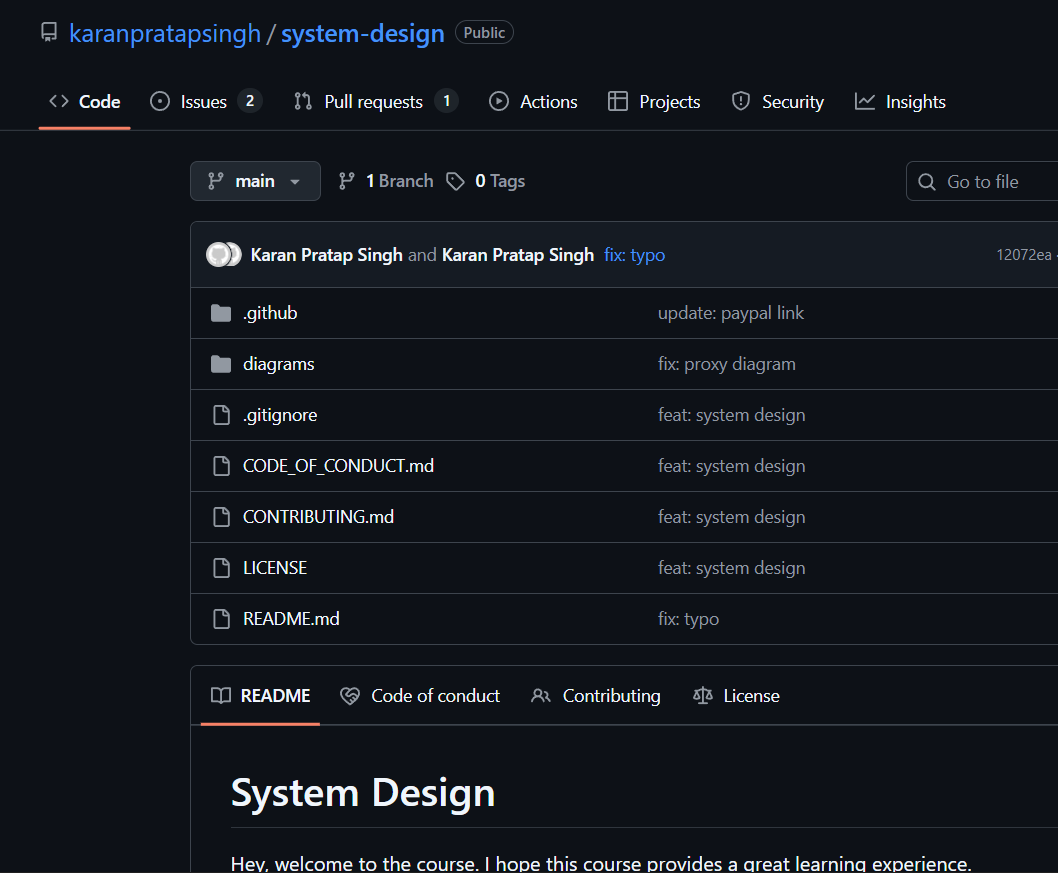Viewport: 1058px width, 873px height.
Task: Open update: paypal link commit message
Action: click(731, 313)
